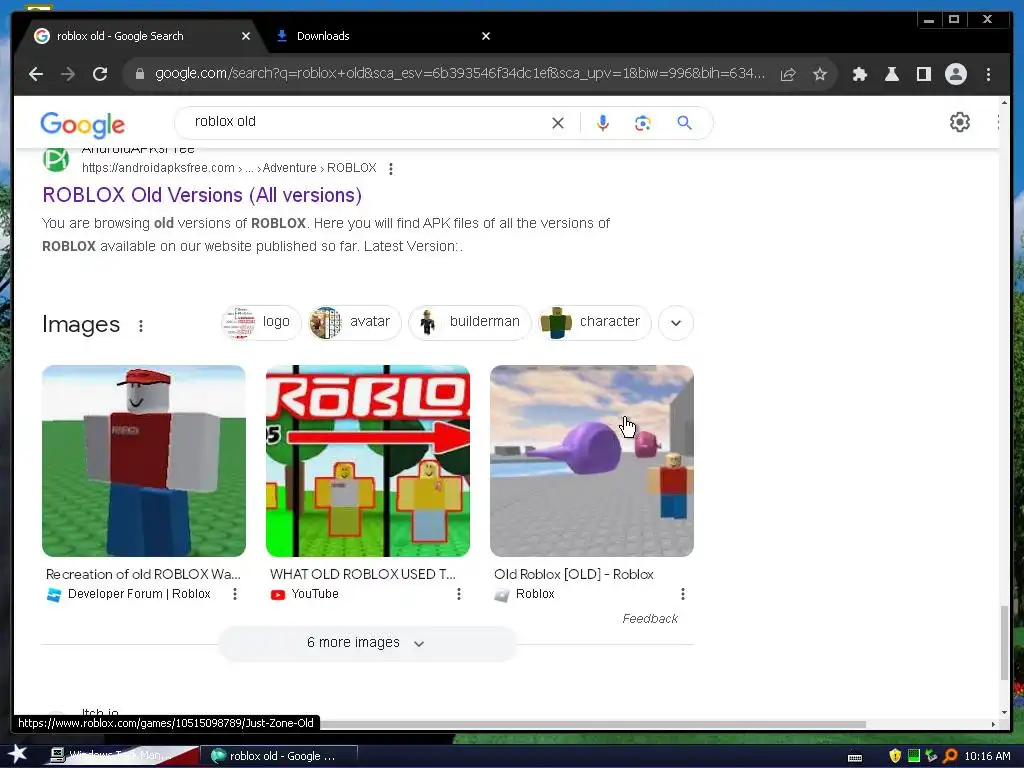Viewport: 1024px width, 768px height.
Task: Click the Google logo
Action: [x=82, y=125]
